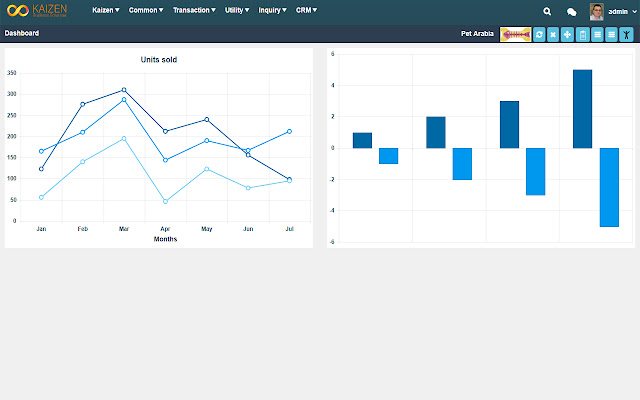The height and width of the screenshot is (400, 640).
Task: Click the tallest dark blue bar in chart
Action: [x=582, y=109]
